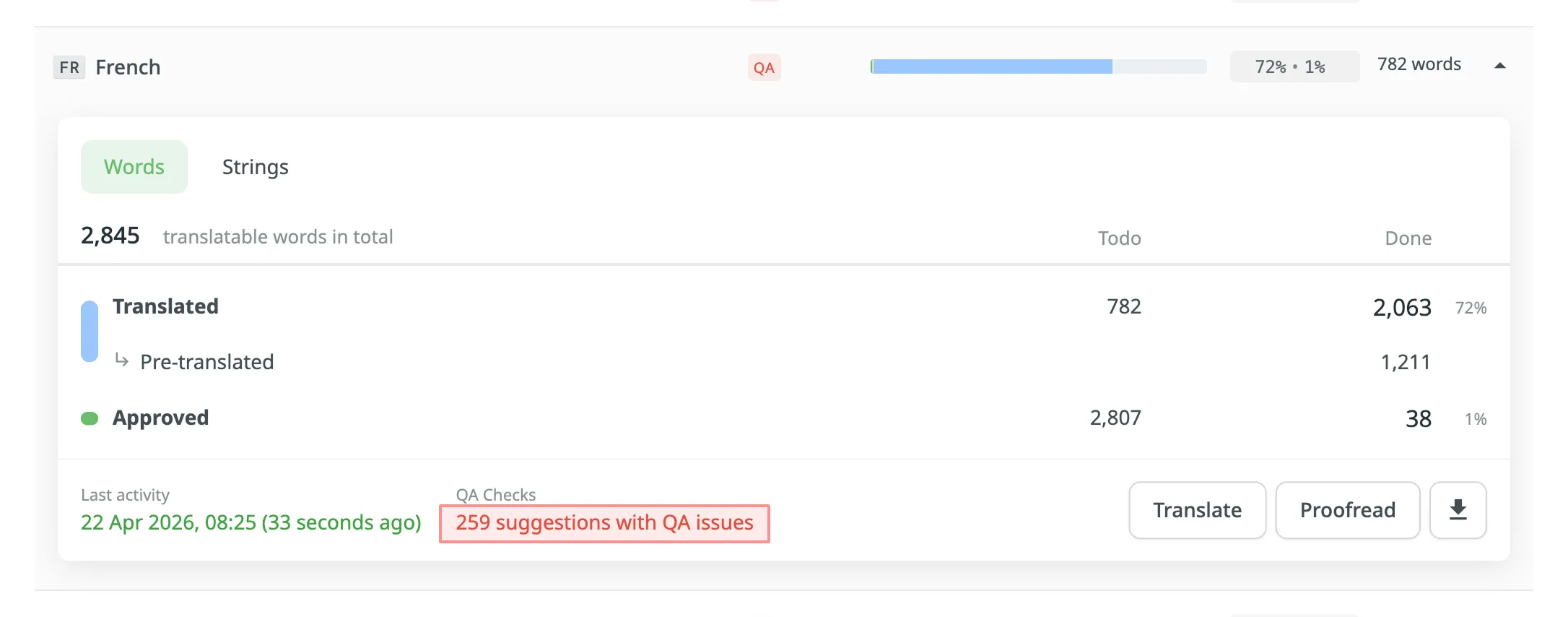Click the QA status badge near French
This screenshot has width=1568, height=617.
pos(763,67)
